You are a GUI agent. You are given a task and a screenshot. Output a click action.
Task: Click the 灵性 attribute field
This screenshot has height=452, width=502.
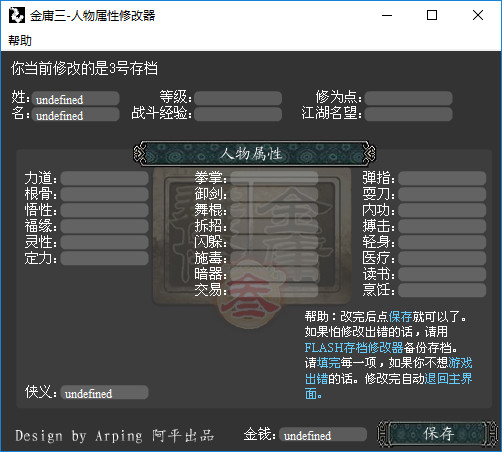104,242
